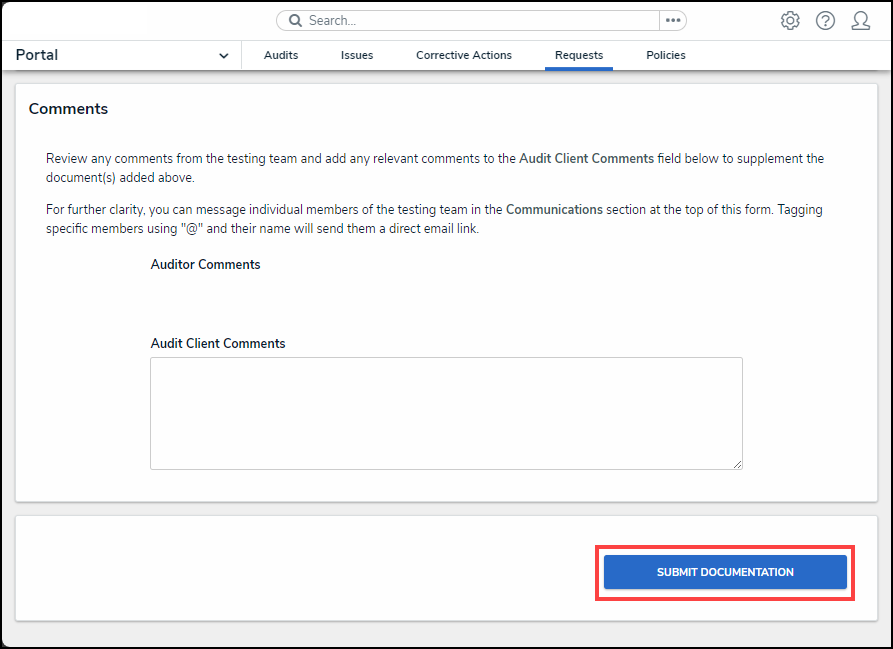Click the magnifying glass search icon
Screen dimensions: 893x649
tap(295, 21)
